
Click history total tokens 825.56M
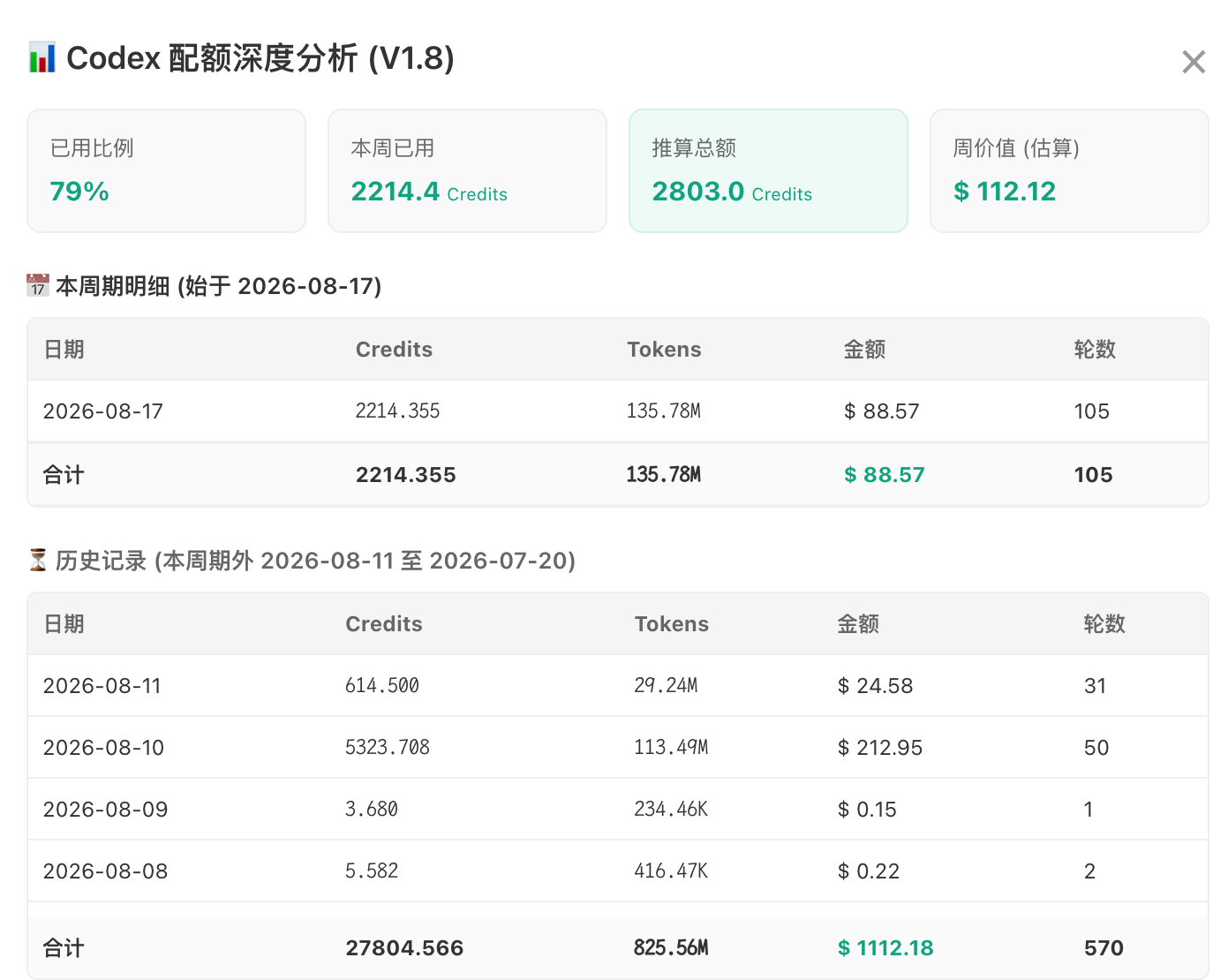pos(672,948)
